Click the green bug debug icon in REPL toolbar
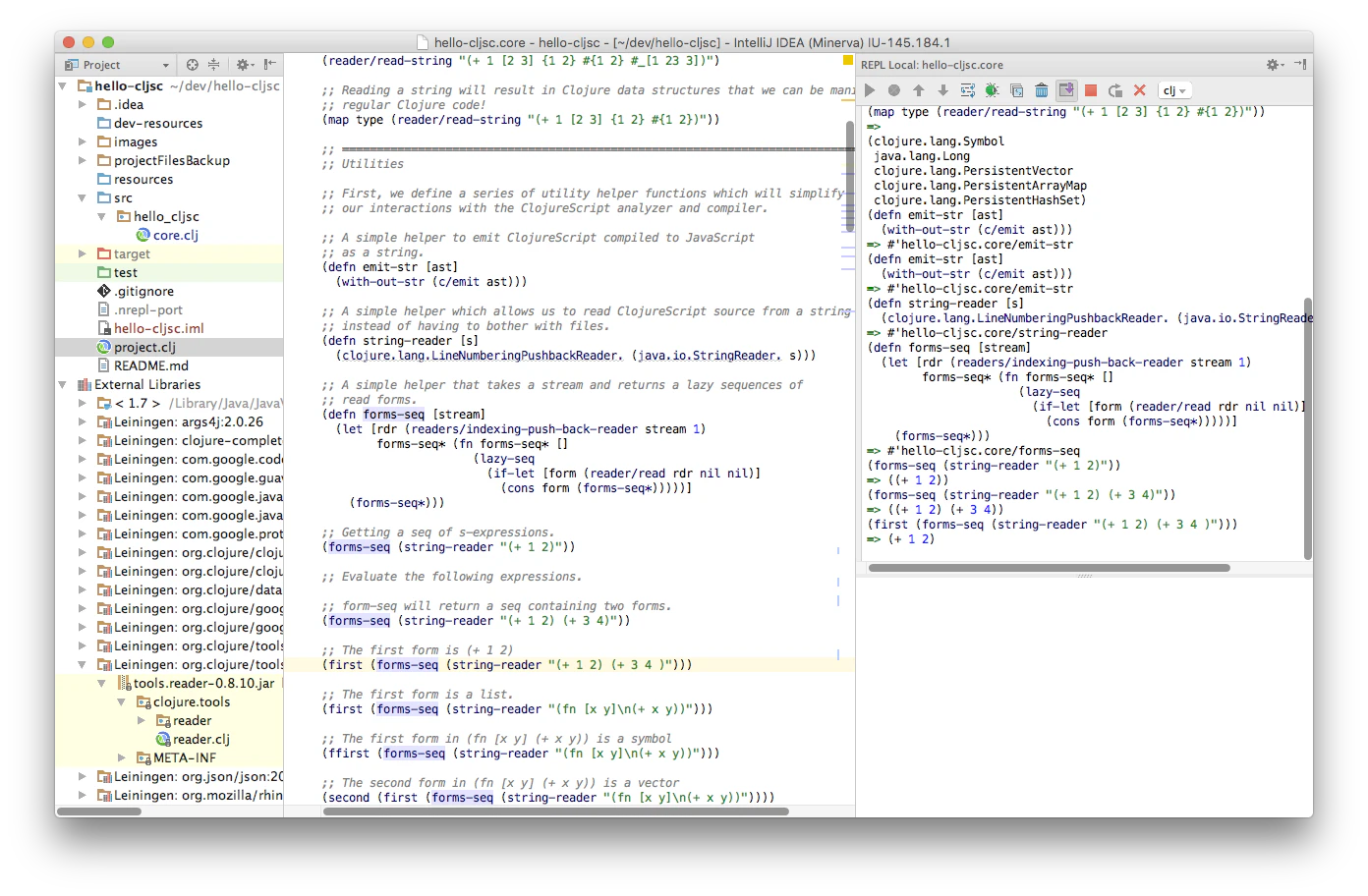 (992, 90)
